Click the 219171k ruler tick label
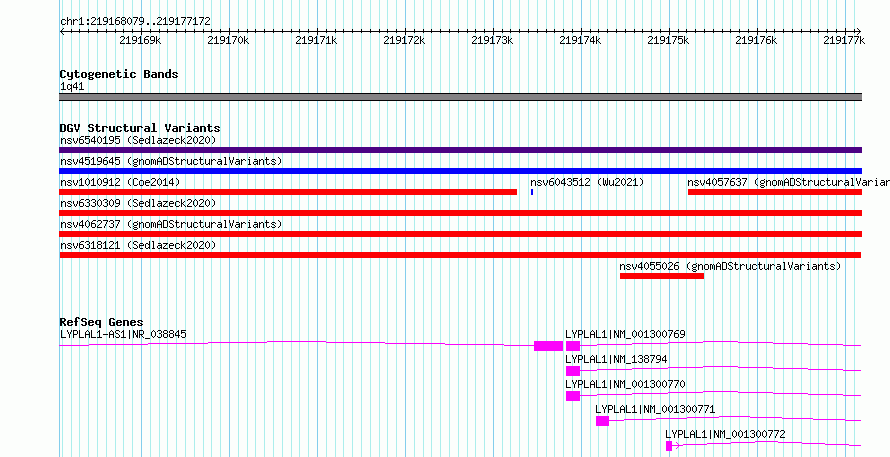This screenshot has height=457, width=890. [316, 40]
